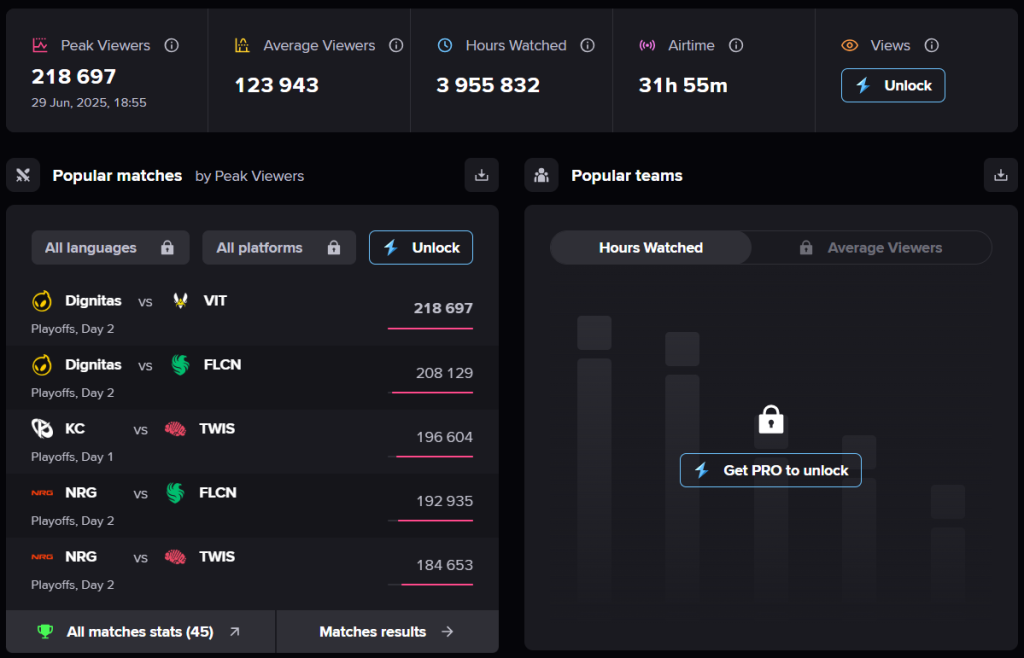Download Popular matches data
1024x658 pixels.
[x=481, y=175]
